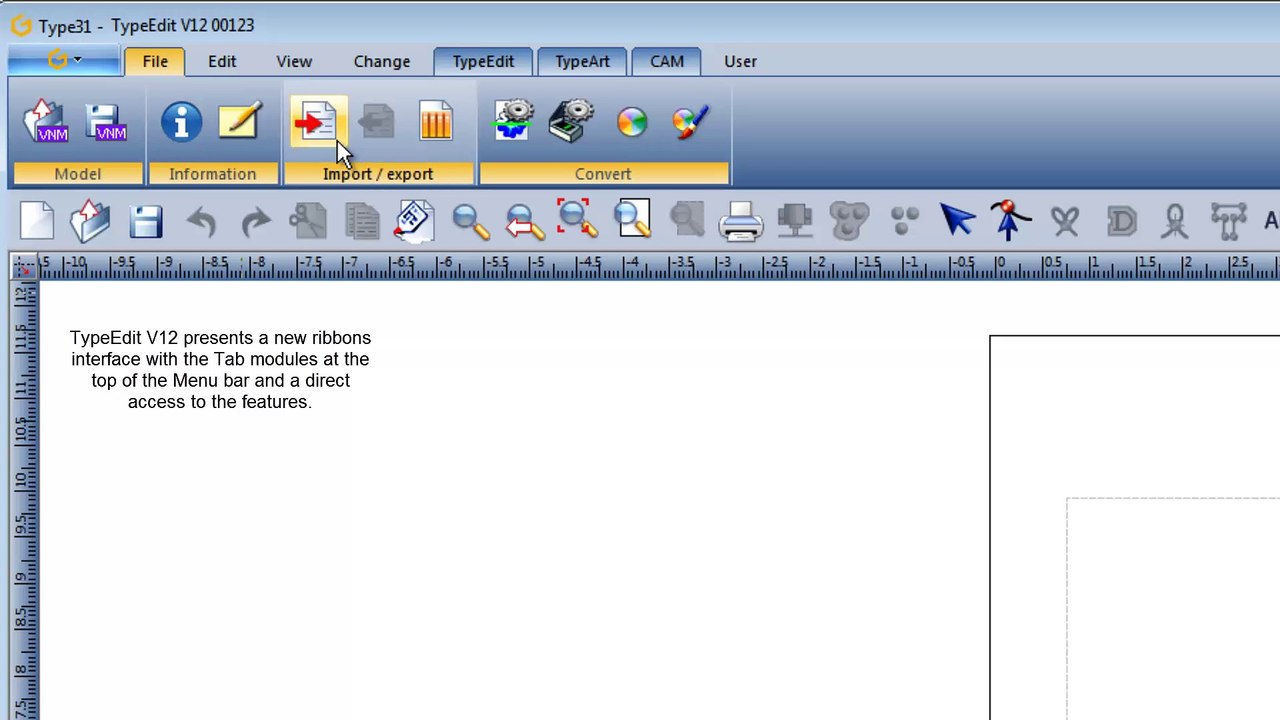Click the node structure T icon
This screenshot has width=1280, height=720.
[x=1229, y=221]
